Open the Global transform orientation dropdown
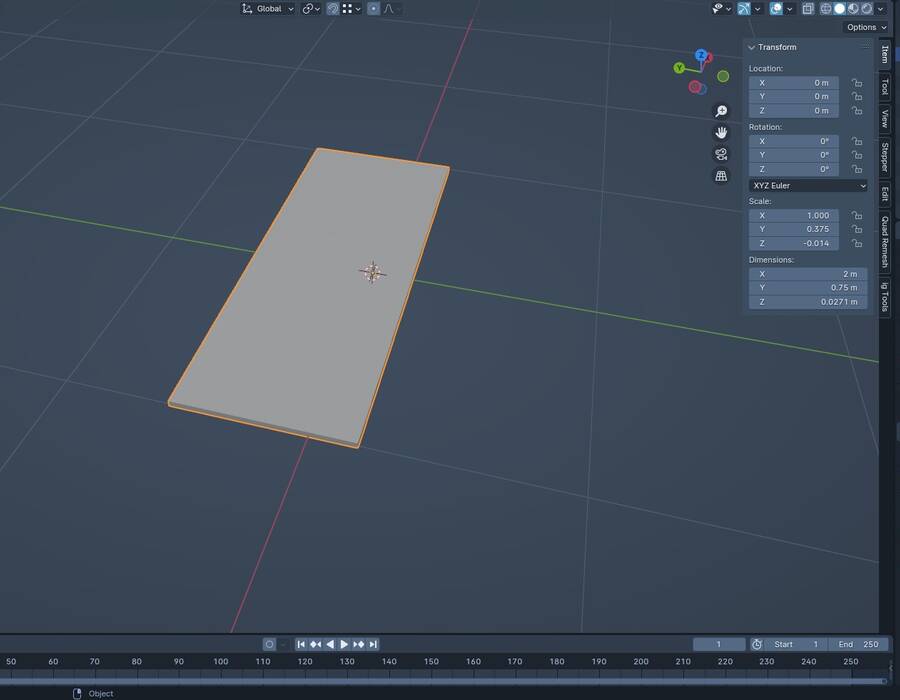Viewport: 900px width, 700px height. (268, 9)
